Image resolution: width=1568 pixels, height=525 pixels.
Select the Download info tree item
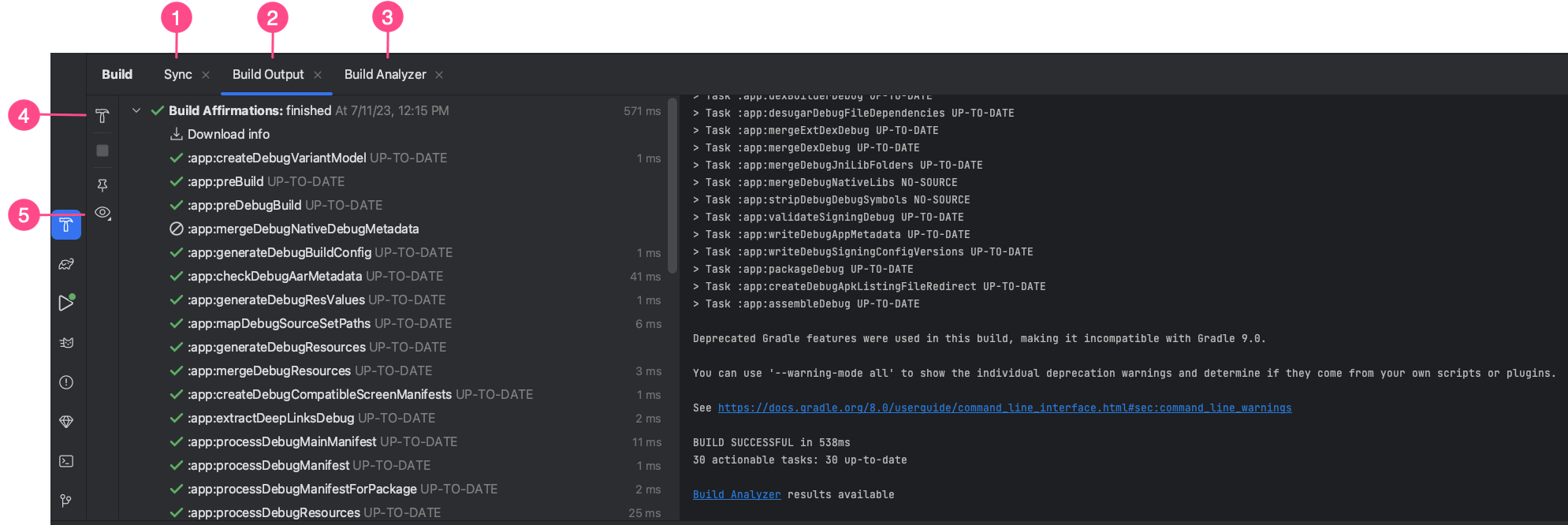click(x=228, y=134)
